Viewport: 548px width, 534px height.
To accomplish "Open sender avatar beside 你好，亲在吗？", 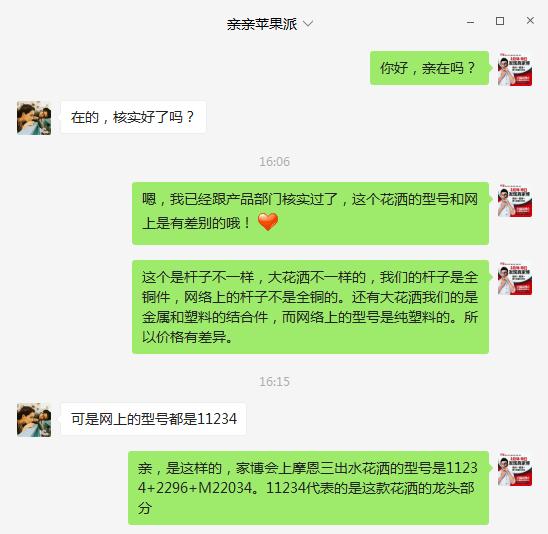I will tap(515, 69).
